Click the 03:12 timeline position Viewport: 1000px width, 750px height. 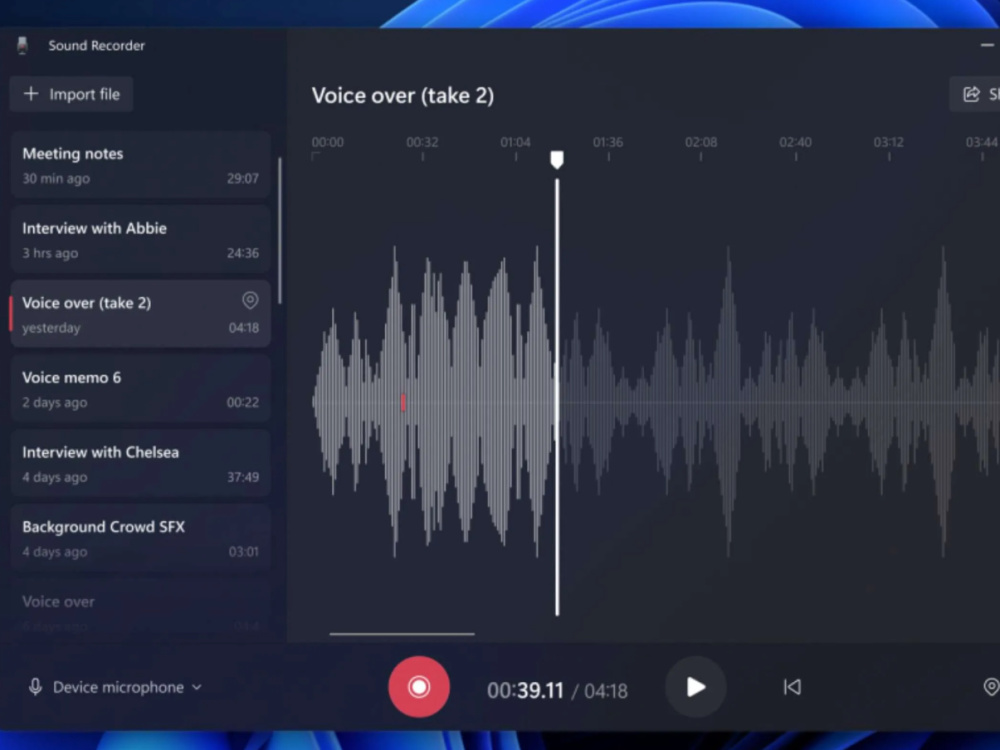pos(888,142)
